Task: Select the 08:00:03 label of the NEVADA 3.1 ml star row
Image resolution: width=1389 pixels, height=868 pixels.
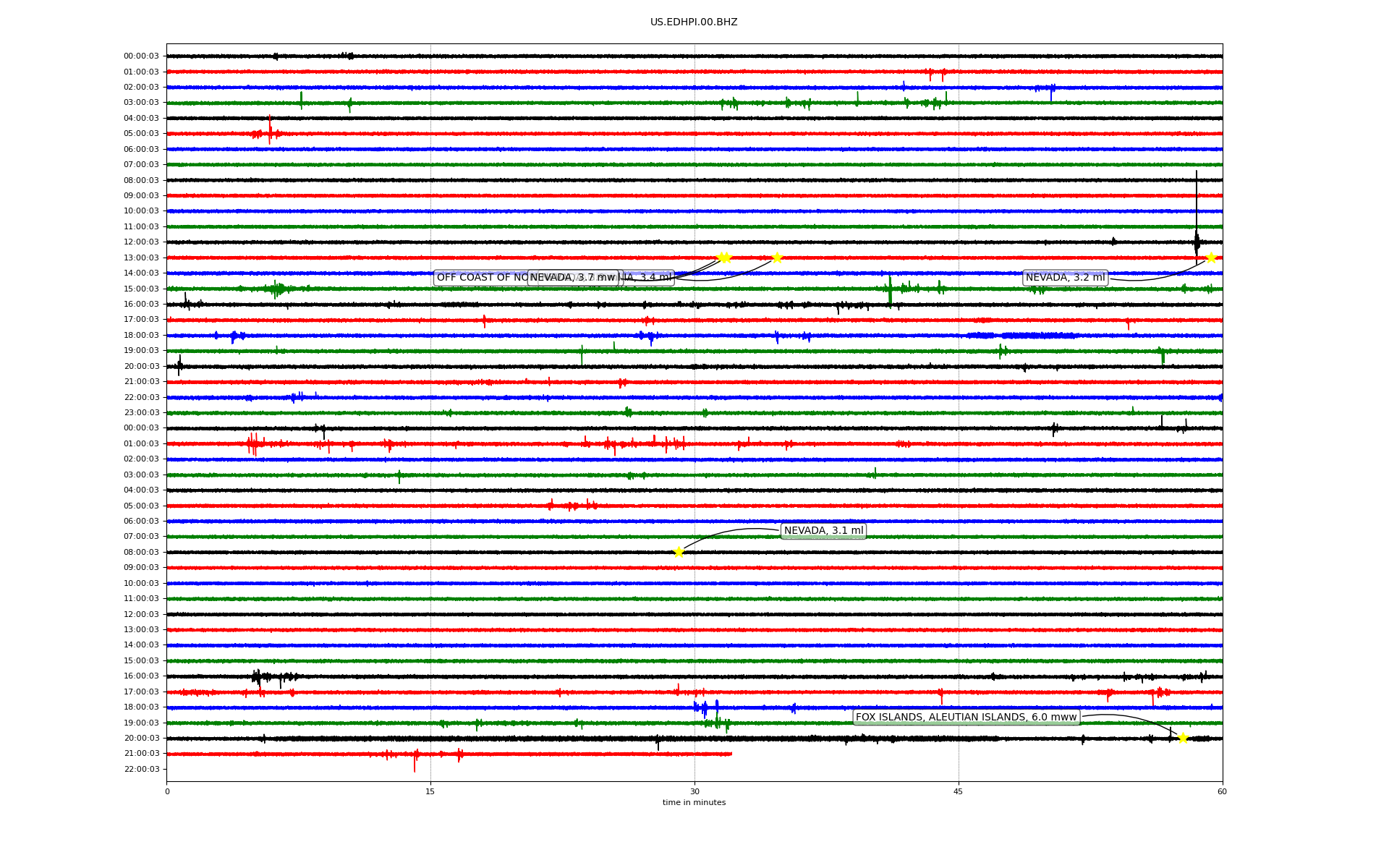Action: coord(141,553)
